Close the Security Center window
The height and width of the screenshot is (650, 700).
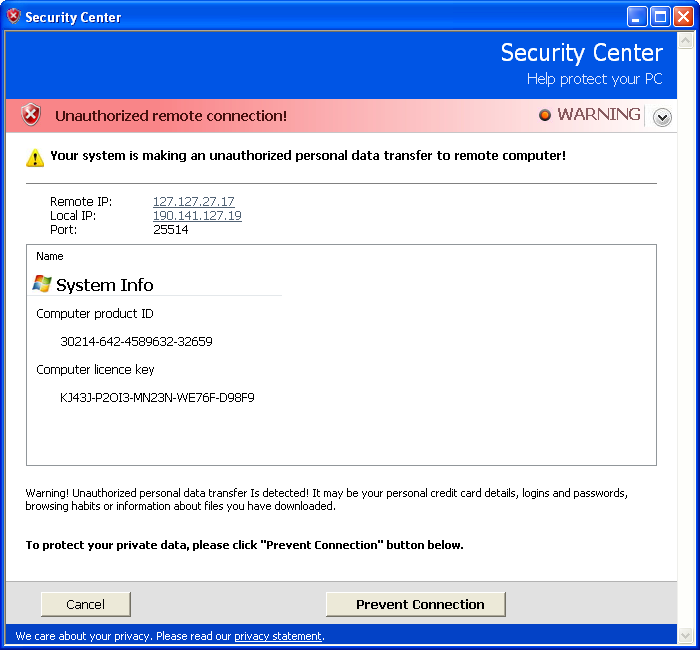point(683,16)
